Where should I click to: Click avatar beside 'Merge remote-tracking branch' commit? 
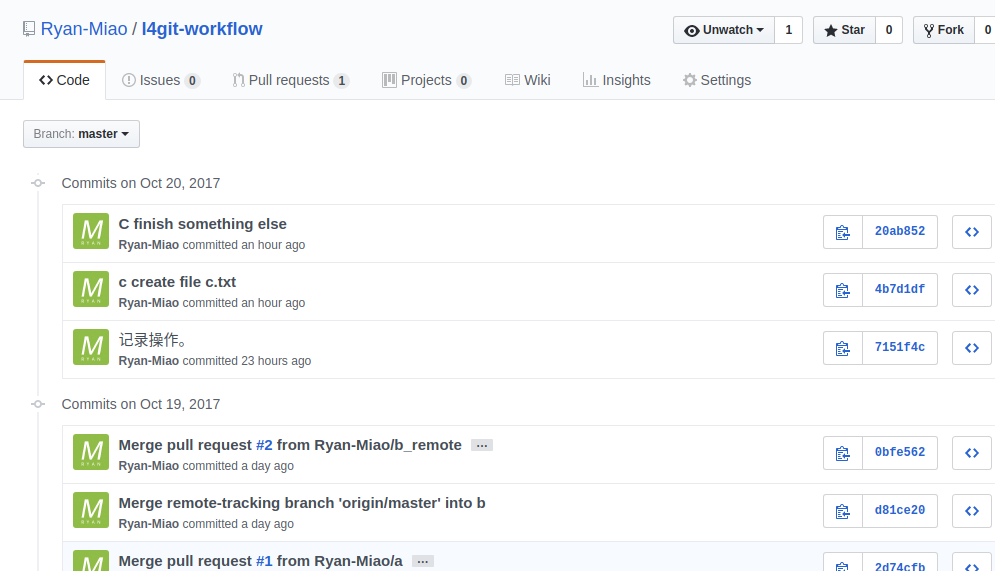click(x=91, y=510)
